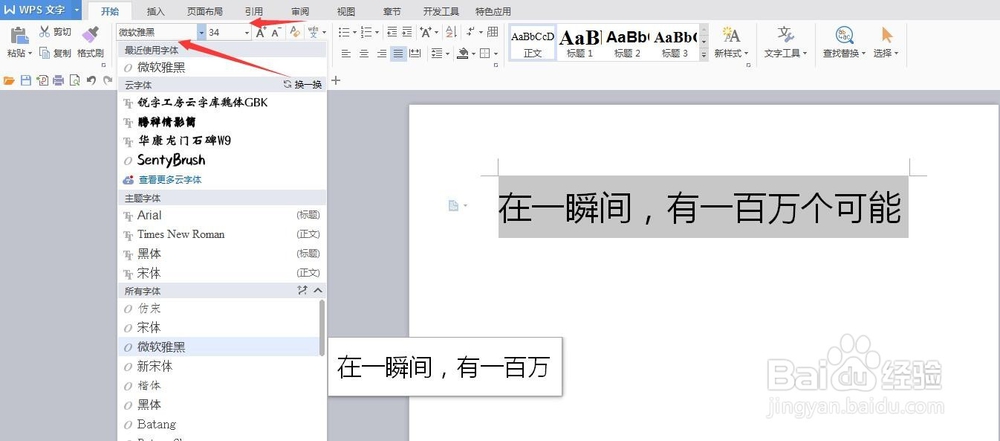Click the save disk icon
This screenshot has width=1000, height=441.
pos(26,80)
